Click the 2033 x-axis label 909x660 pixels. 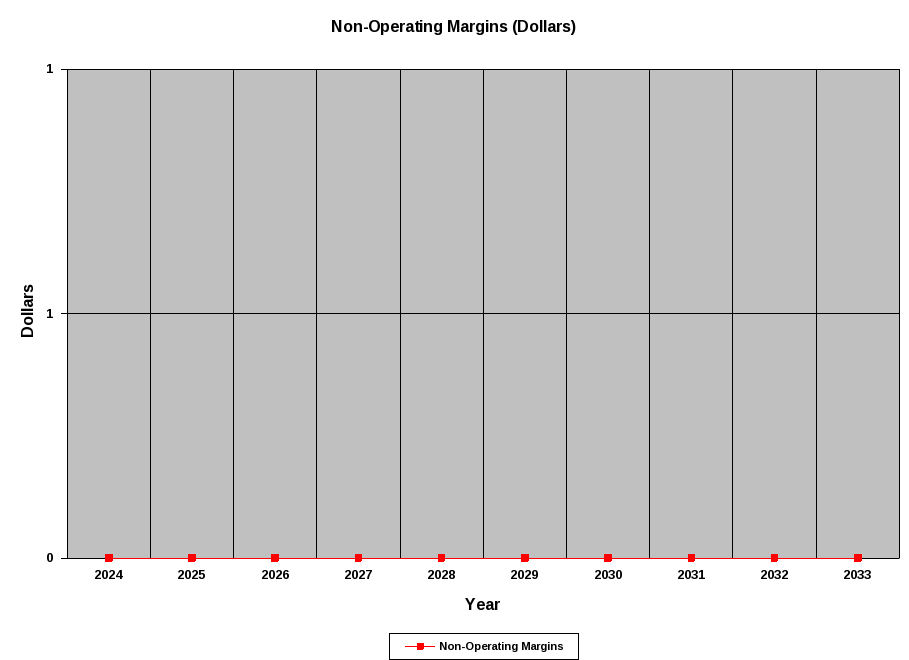(x=857, y=575)
